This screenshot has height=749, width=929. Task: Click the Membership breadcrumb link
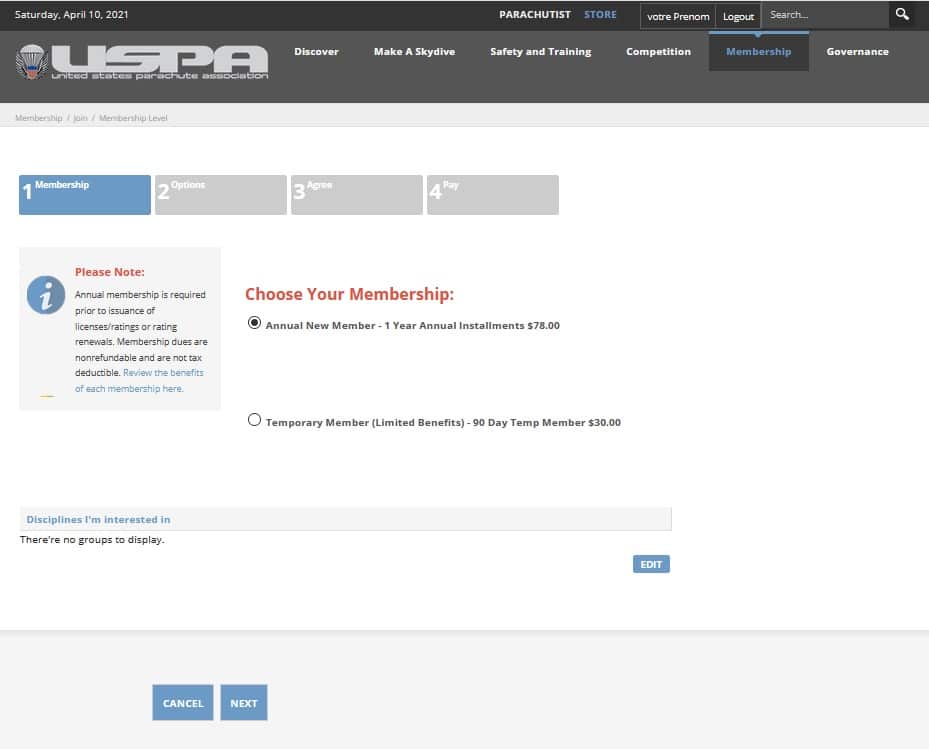(x=39, y=118)
